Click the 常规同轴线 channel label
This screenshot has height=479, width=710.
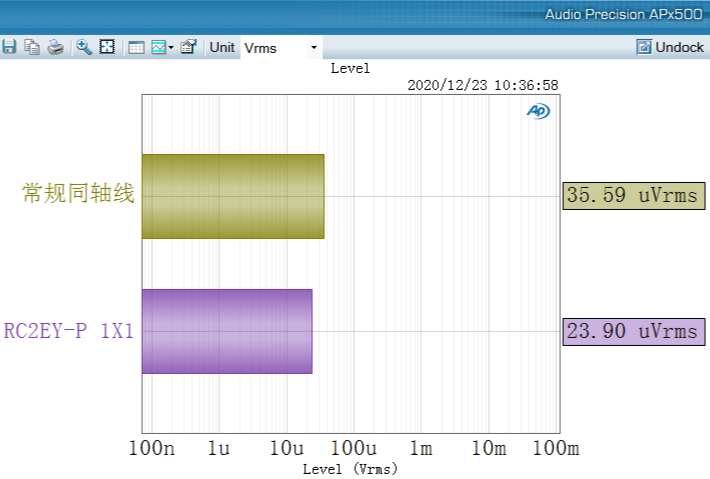point(78,193)
